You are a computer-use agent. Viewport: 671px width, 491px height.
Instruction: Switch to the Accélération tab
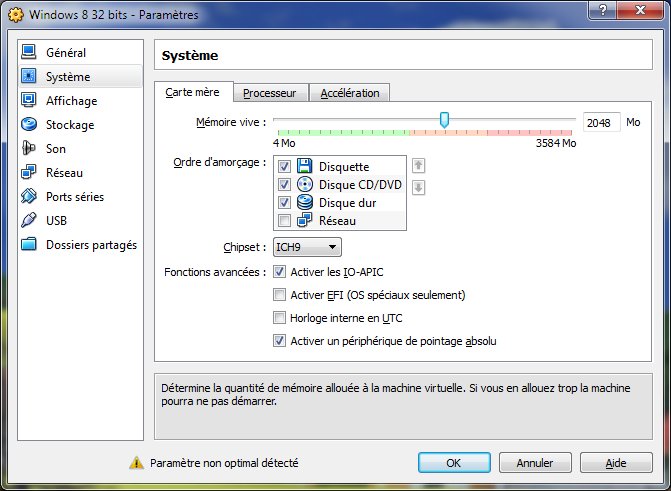pyautogui.click(x=350, y=93)
